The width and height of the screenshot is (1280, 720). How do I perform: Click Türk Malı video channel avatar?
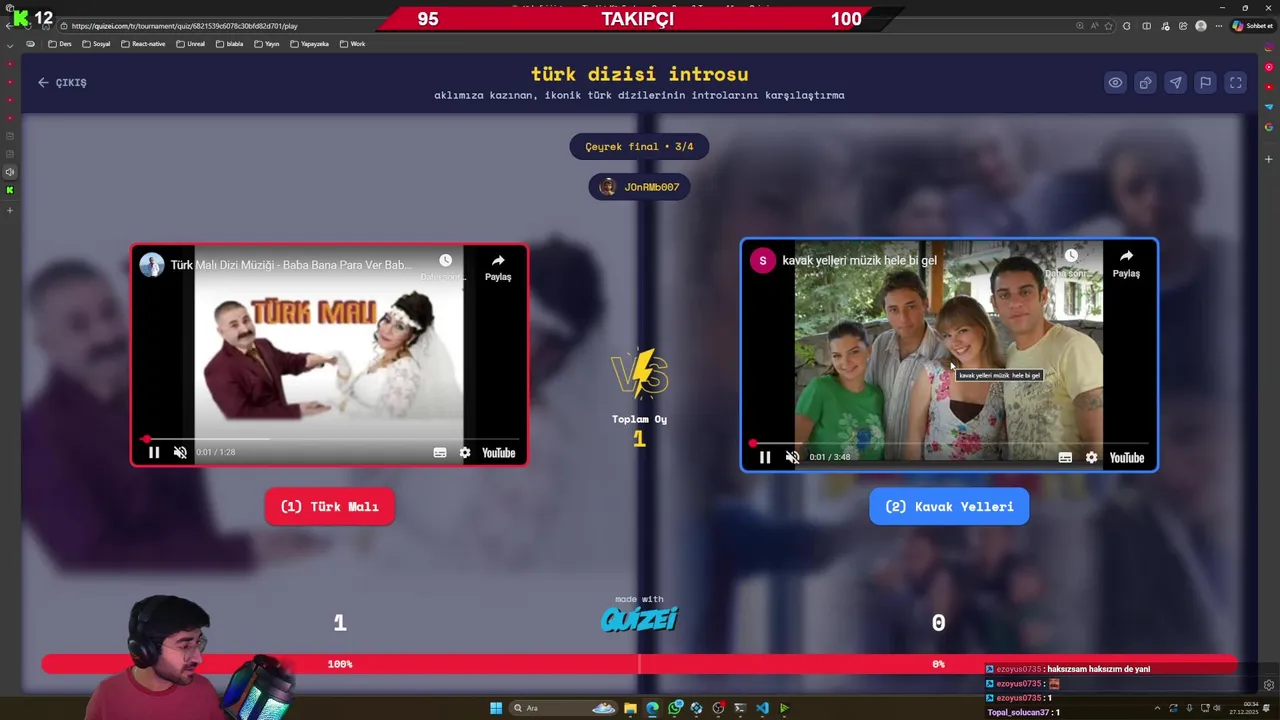pos(152,265)
